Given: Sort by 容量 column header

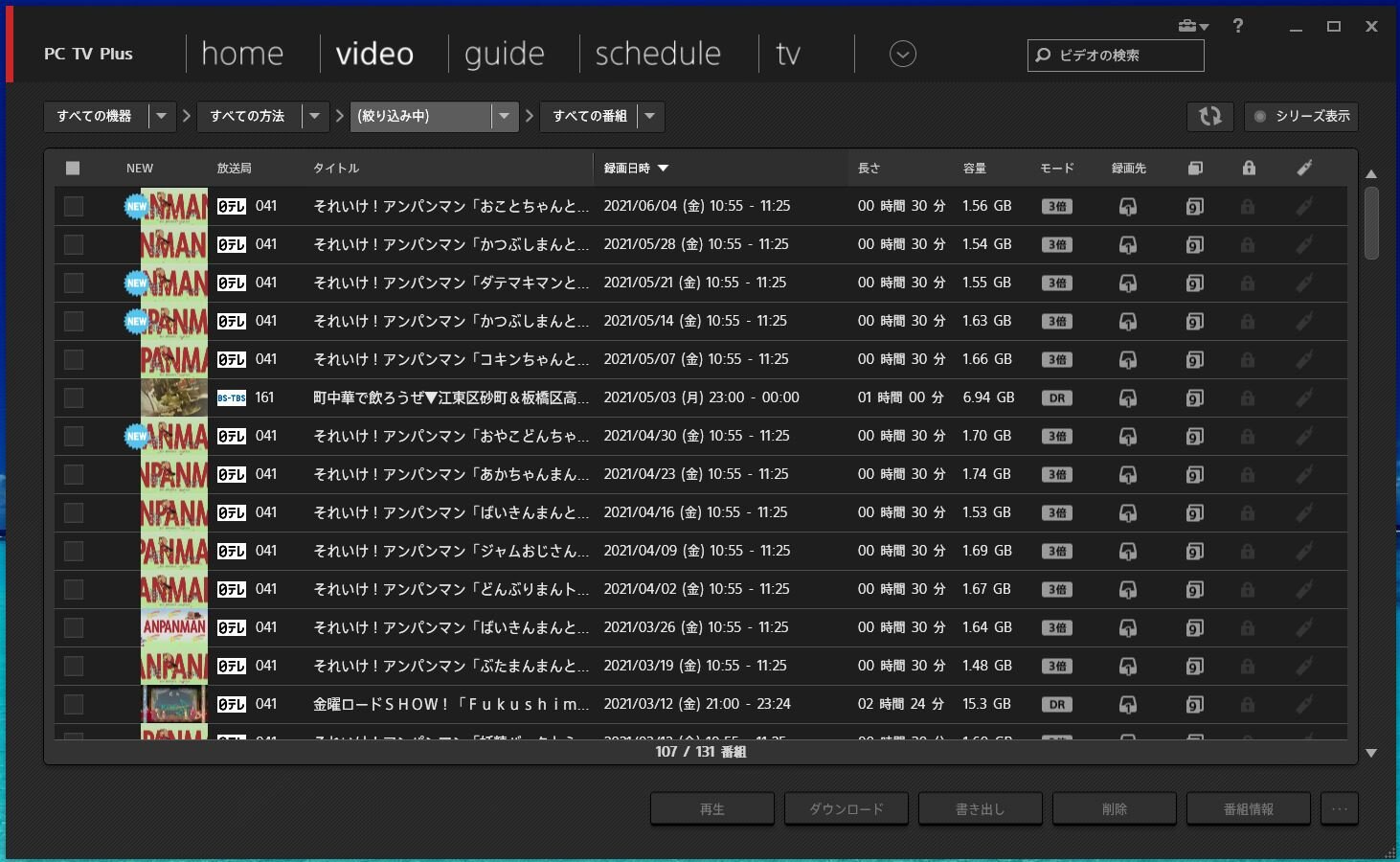Looking at the screenshot, I should point(975,169).
